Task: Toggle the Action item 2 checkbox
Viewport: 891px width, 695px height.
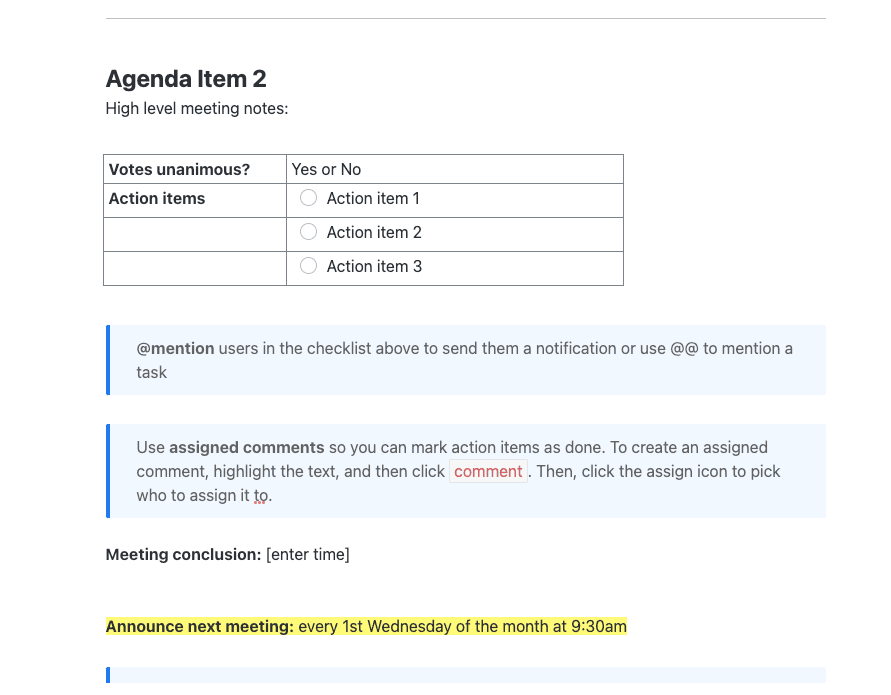Action: pos(308,232)
